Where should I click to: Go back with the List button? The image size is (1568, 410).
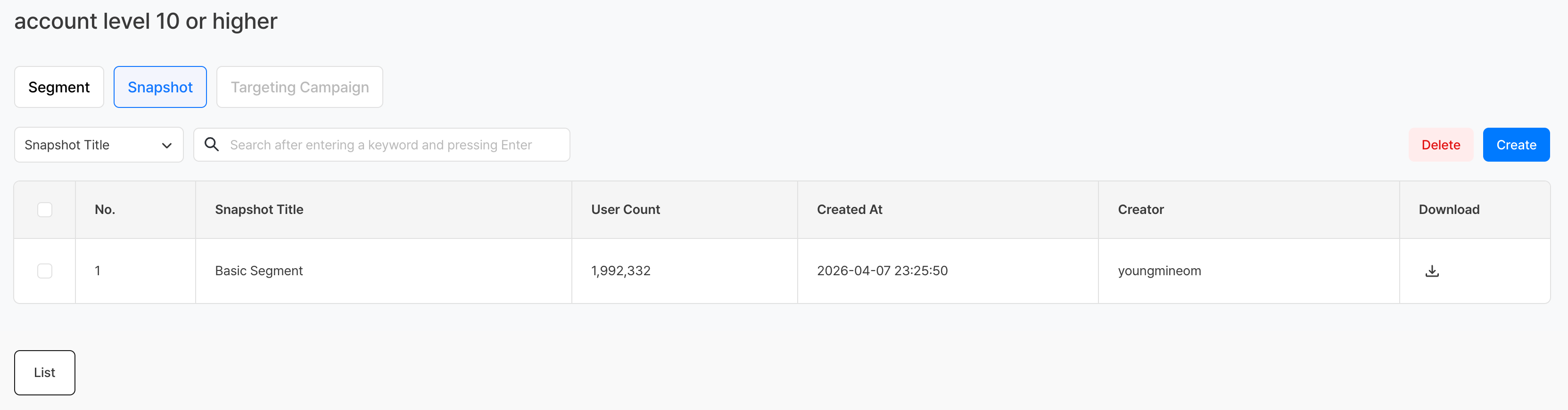coord(44,372)
